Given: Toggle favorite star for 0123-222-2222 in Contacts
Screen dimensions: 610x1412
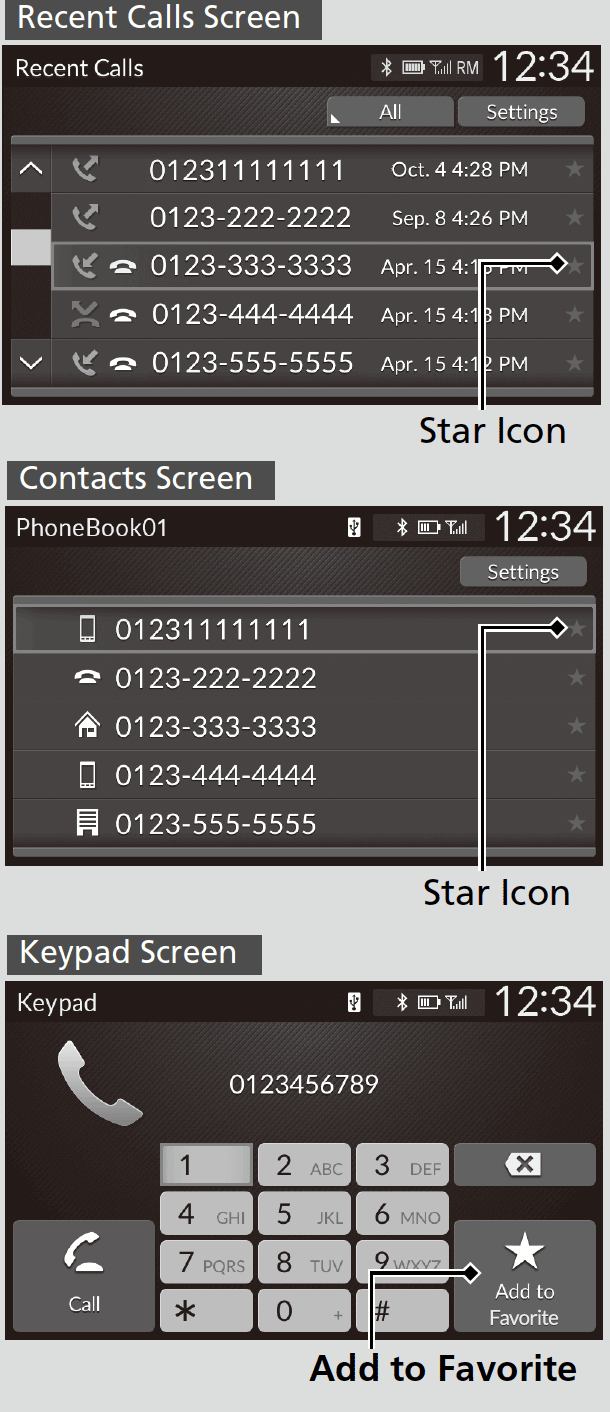Looking at the screenshot, I should point(576,678).
